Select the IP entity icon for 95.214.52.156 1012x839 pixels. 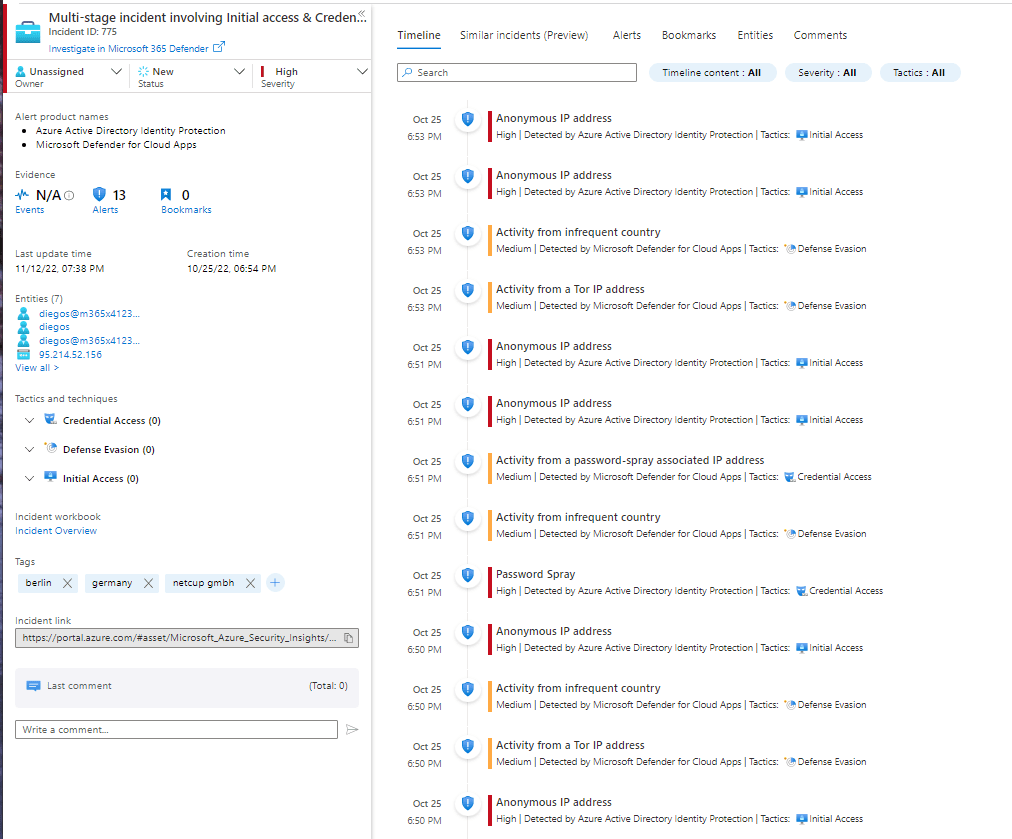point(24,355)
